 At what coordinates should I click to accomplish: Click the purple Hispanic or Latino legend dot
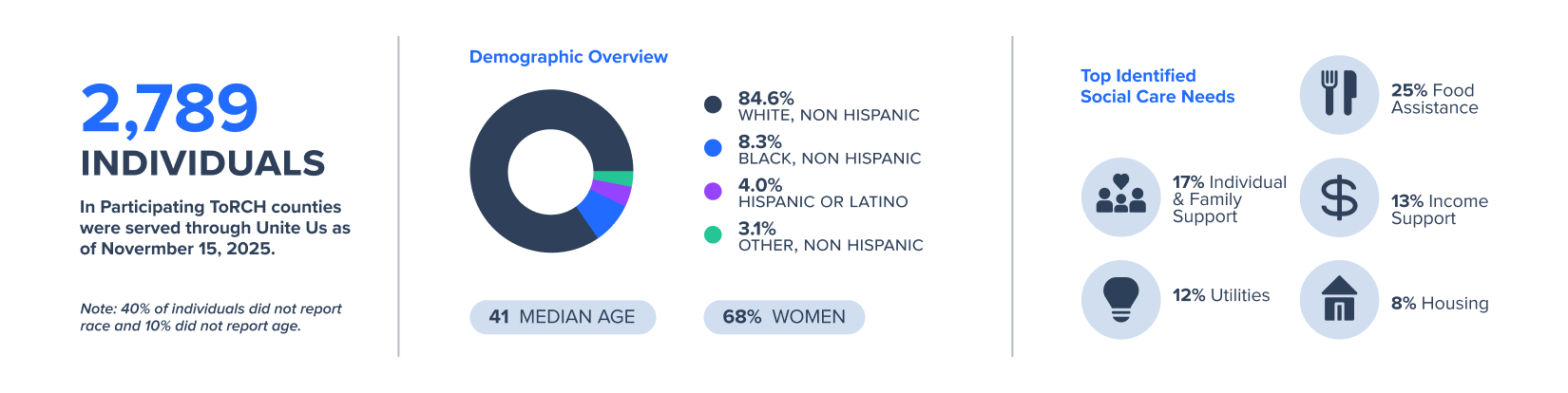713,192
